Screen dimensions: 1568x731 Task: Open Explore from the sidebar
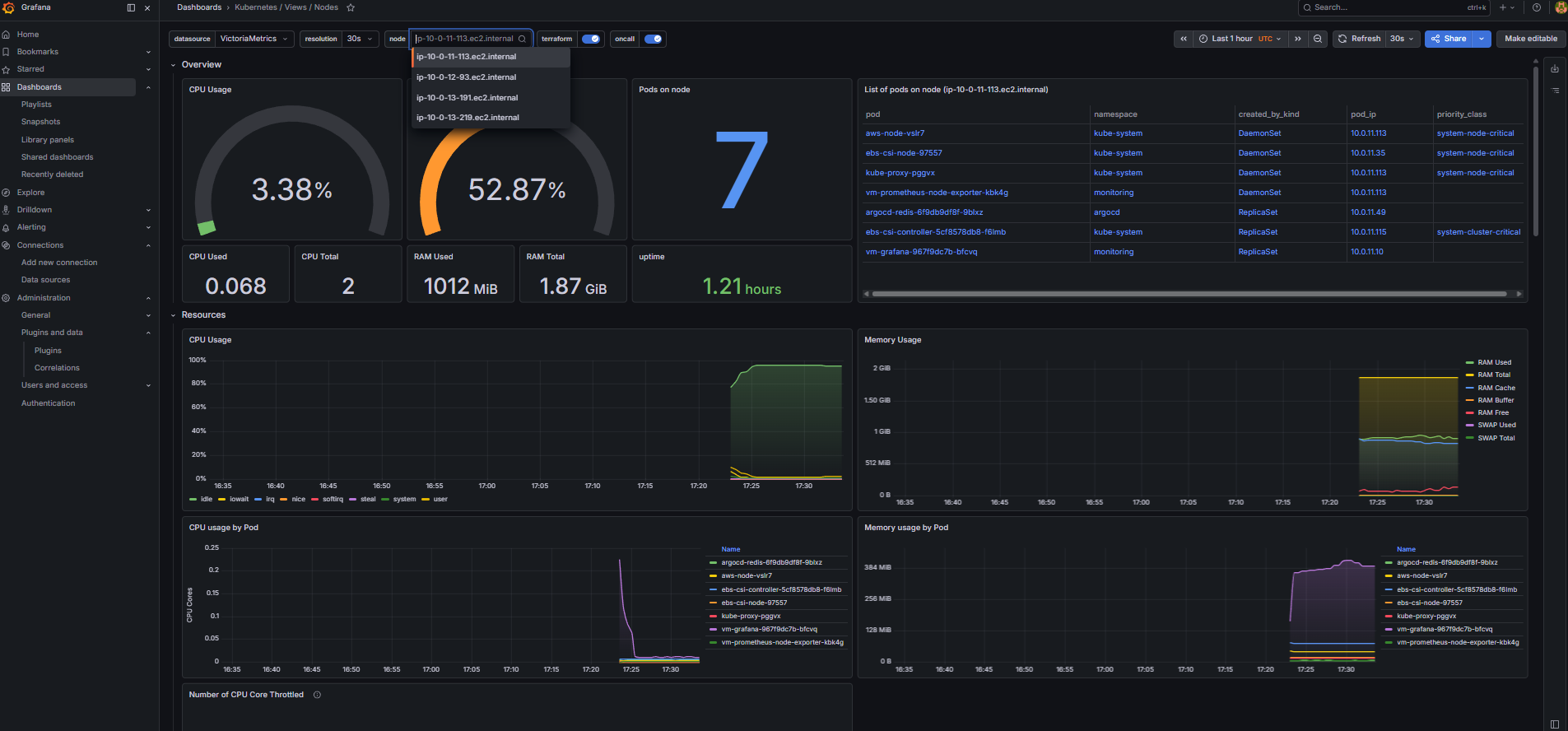point(30,193)
